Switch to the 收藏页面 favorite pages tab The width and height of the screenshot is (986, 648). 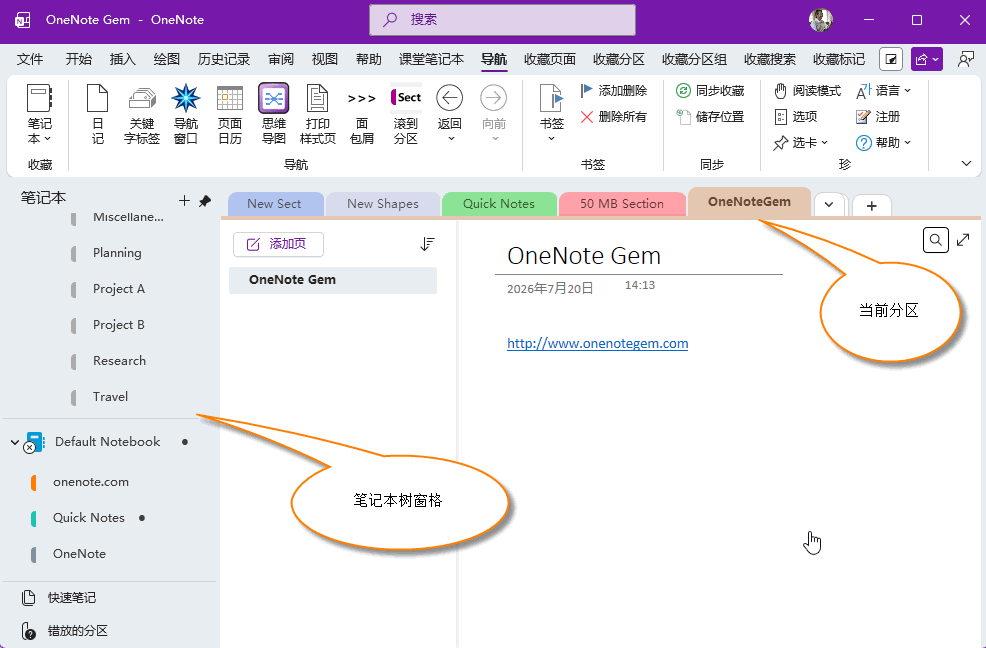point(550,59)
